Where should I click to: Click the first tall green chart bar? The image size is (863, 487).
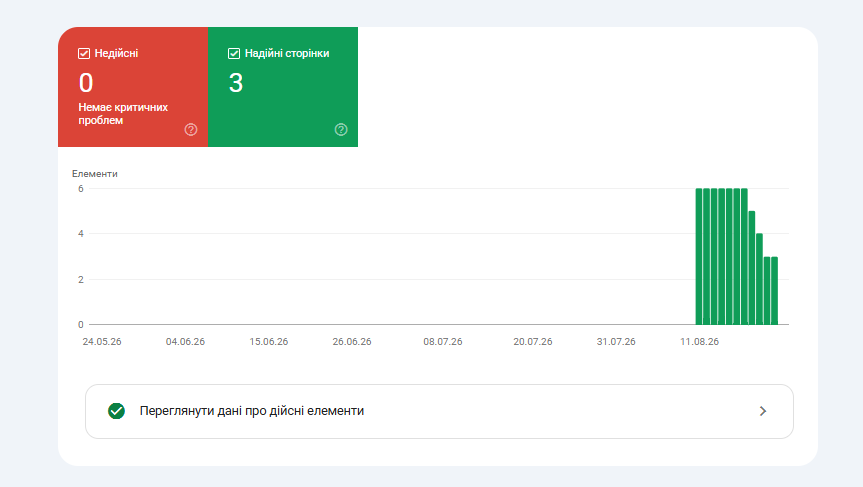click(x=699, y=256)
